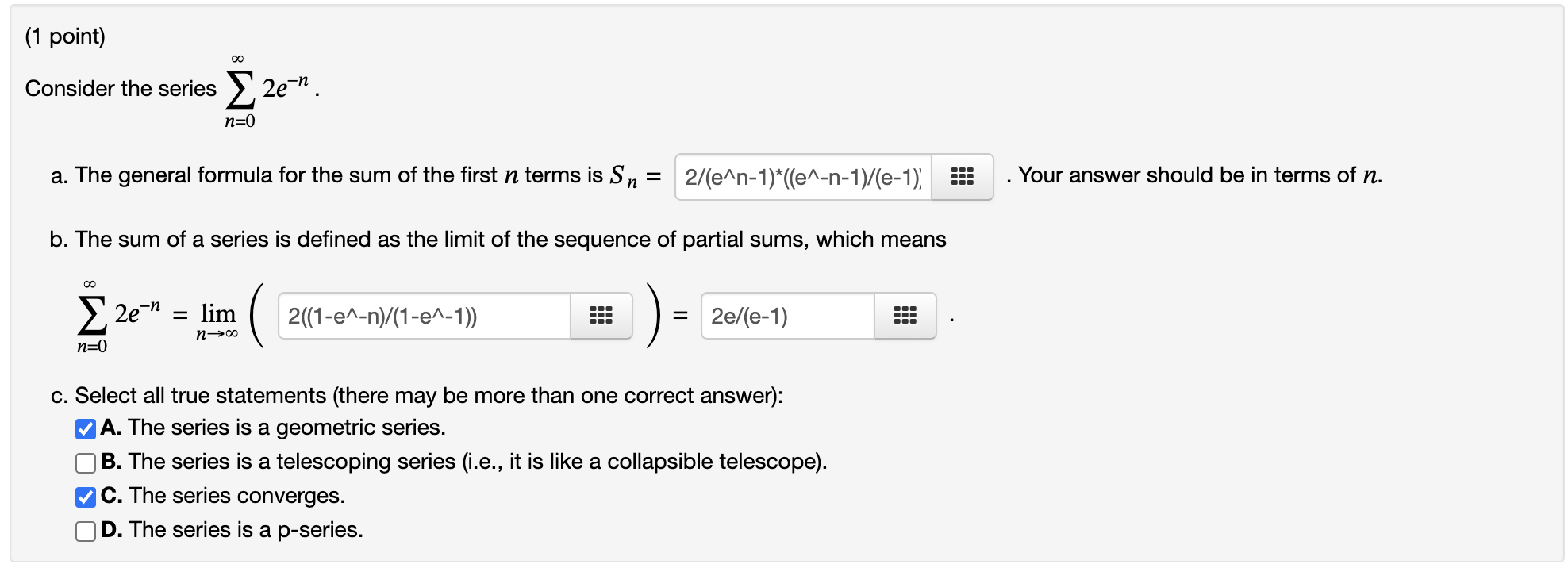Uncheck statement A about geometric series
This screenshot has height=568, width=1568.
click(x=85, y=428)
